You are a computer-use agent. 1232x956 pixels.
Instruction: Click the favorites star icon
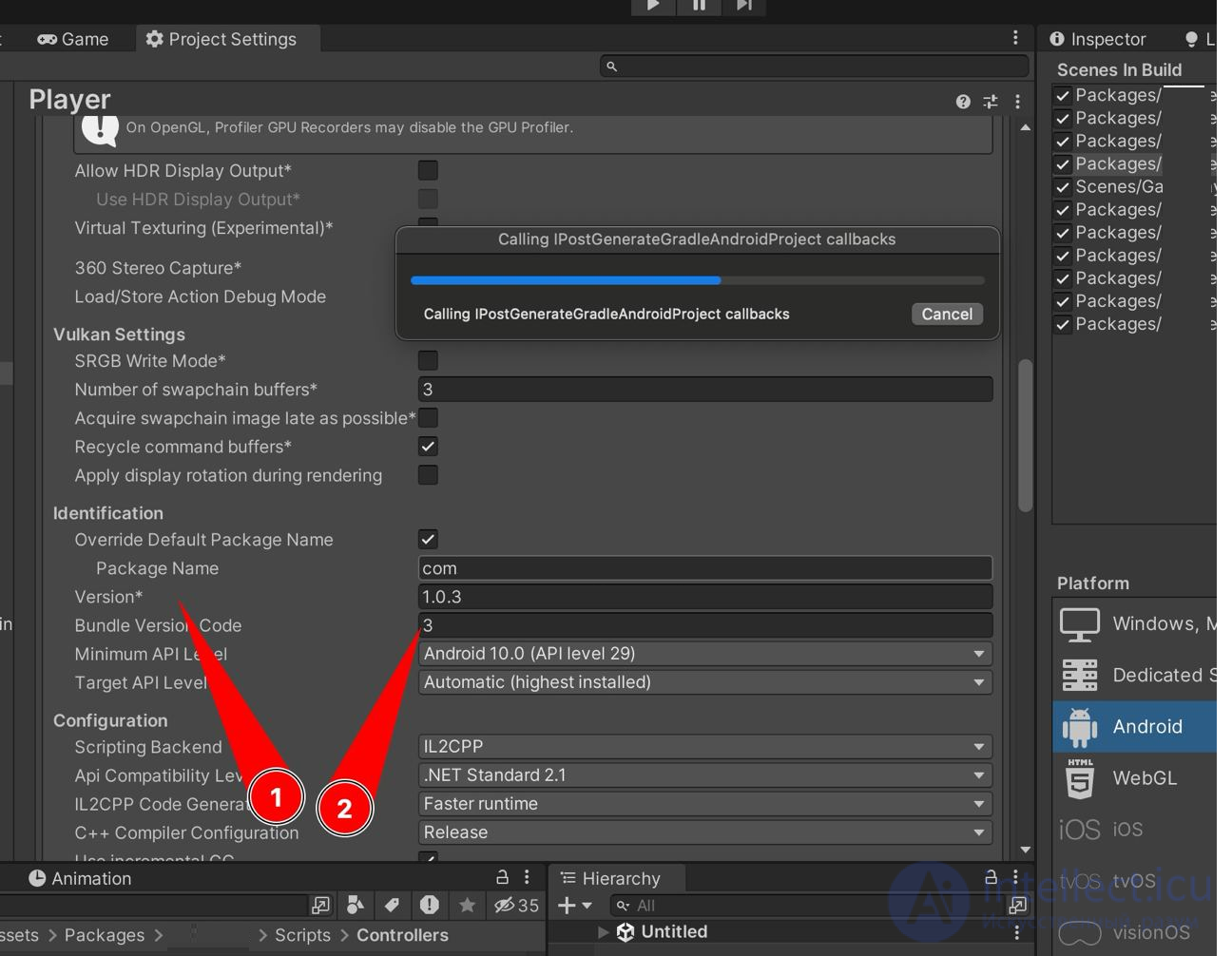[x=467, y=905]
